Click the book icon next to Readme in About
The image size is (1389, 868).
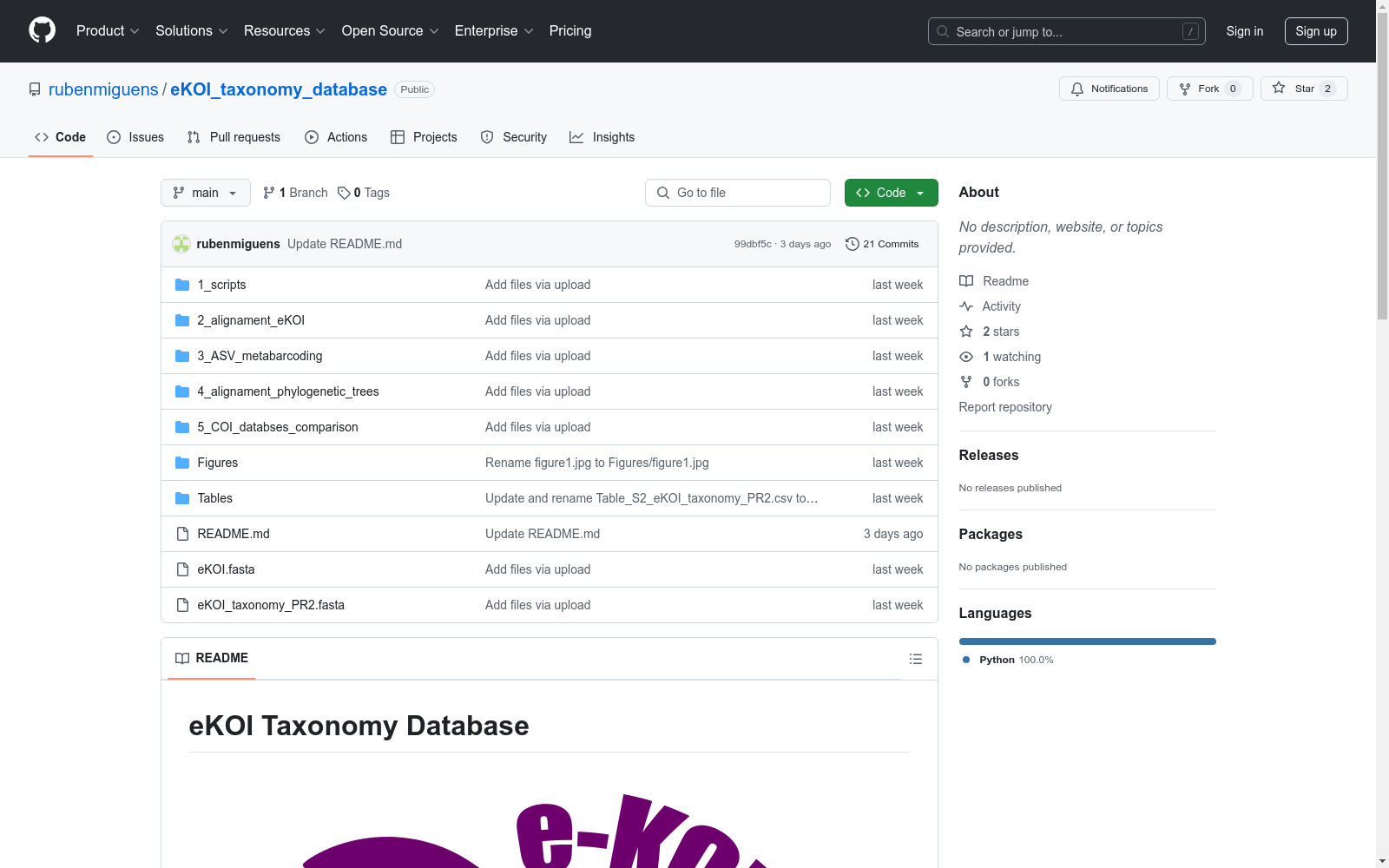point(966,281)
